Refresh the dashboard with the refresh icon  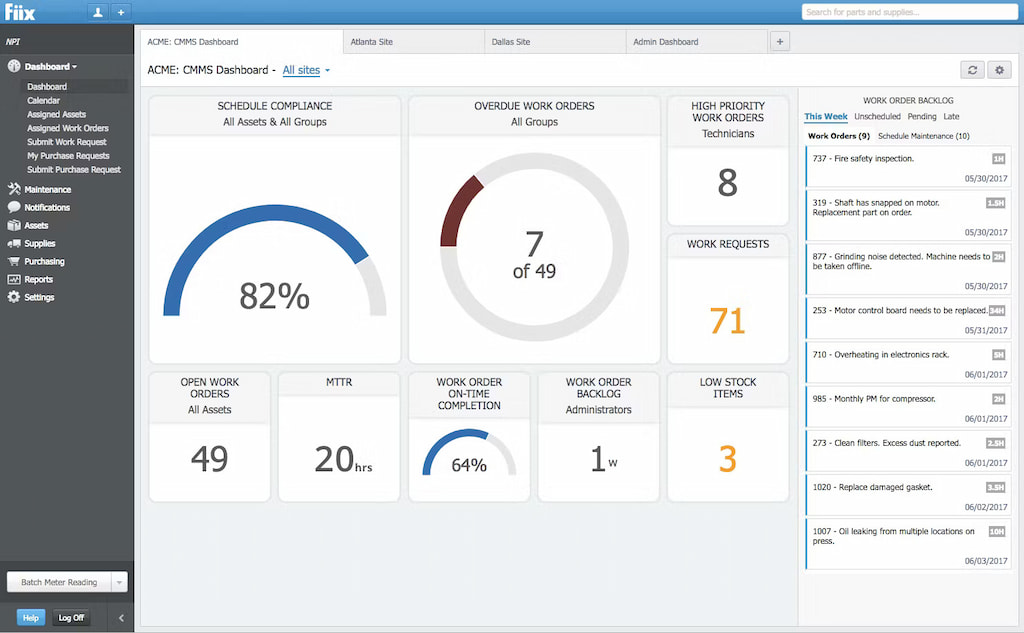coord(971,69)
